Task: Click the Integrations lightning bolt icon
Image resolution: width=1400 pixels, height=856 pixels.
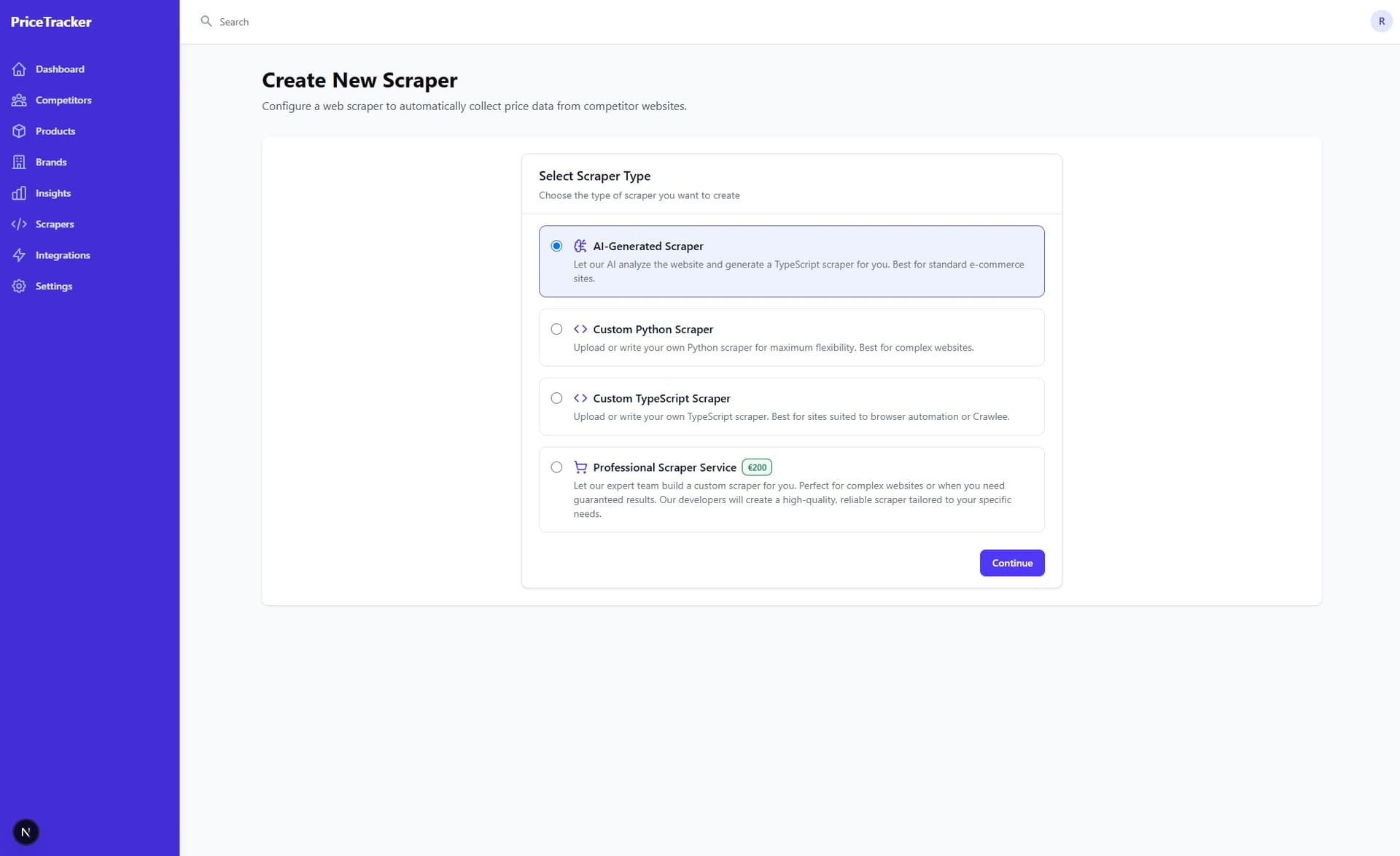Action: (x=19, y=255)
